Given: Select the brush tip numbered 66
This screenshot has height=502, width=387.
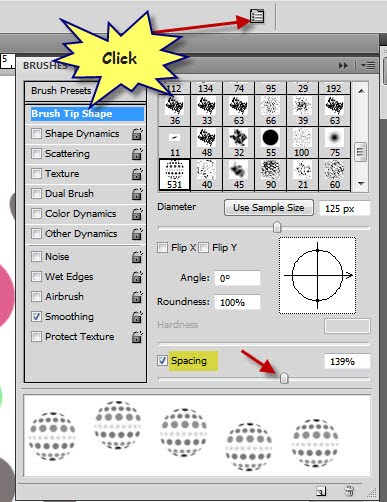Looking at the screenshot, I should (x=271, y=110).
